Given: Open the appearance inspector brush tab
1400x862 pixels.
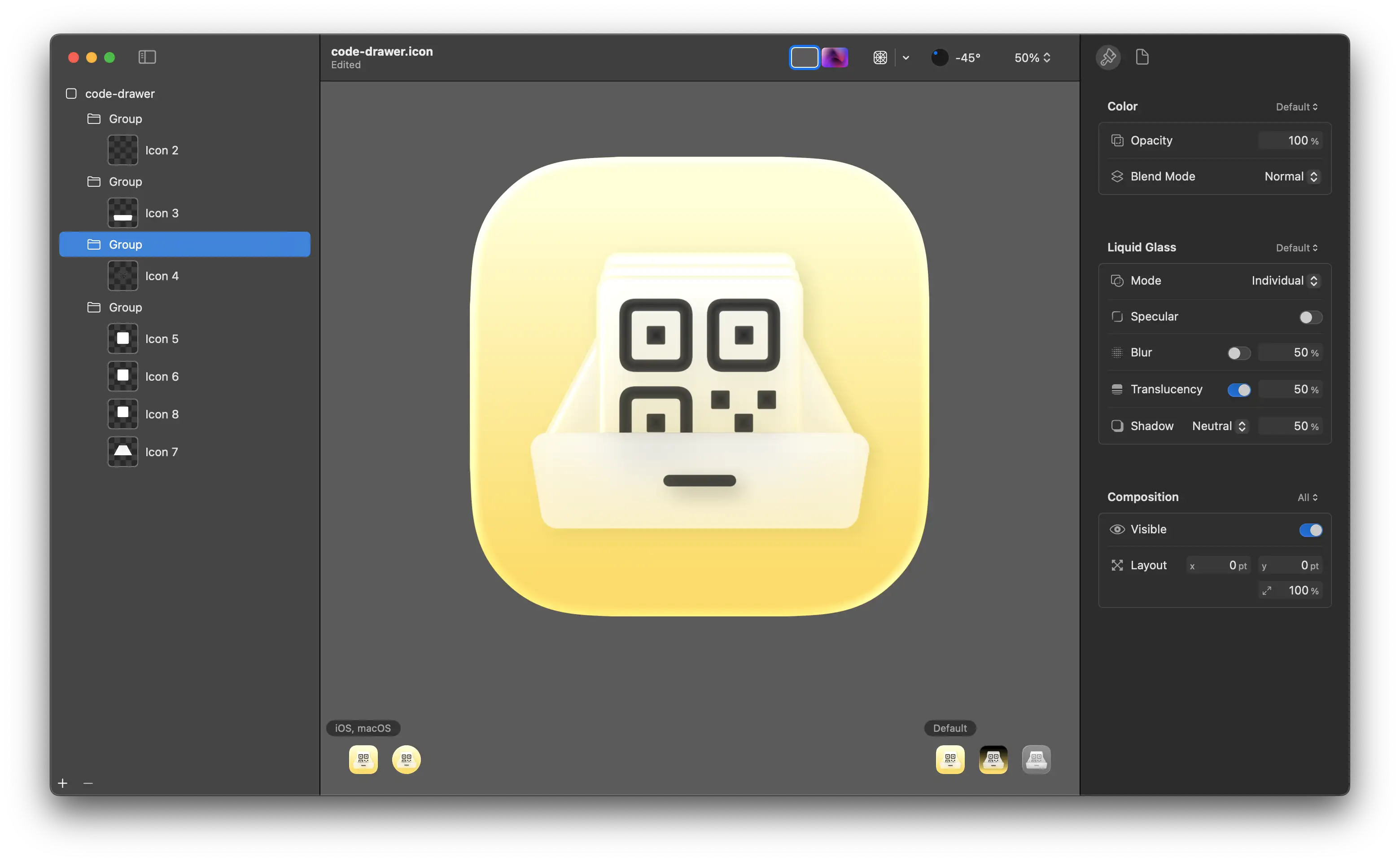Looking at the screenshot, I should (1108, 57).
